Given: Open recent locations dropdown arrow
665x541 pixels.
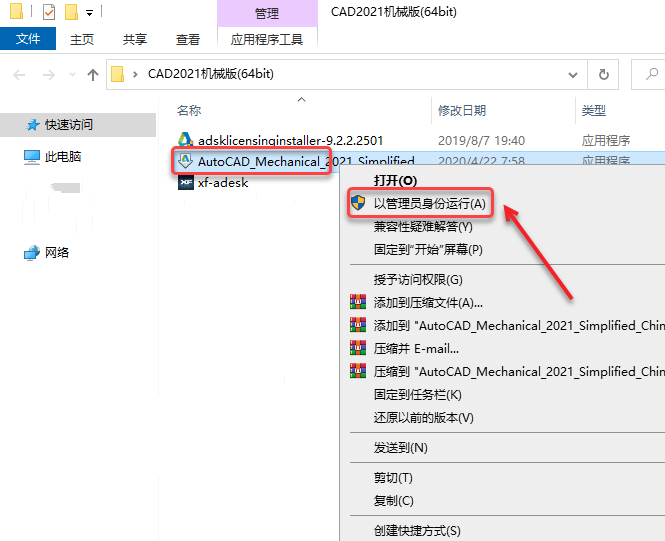Looking at the screenshot, I should pyautogui.click(x=73, y=75).
